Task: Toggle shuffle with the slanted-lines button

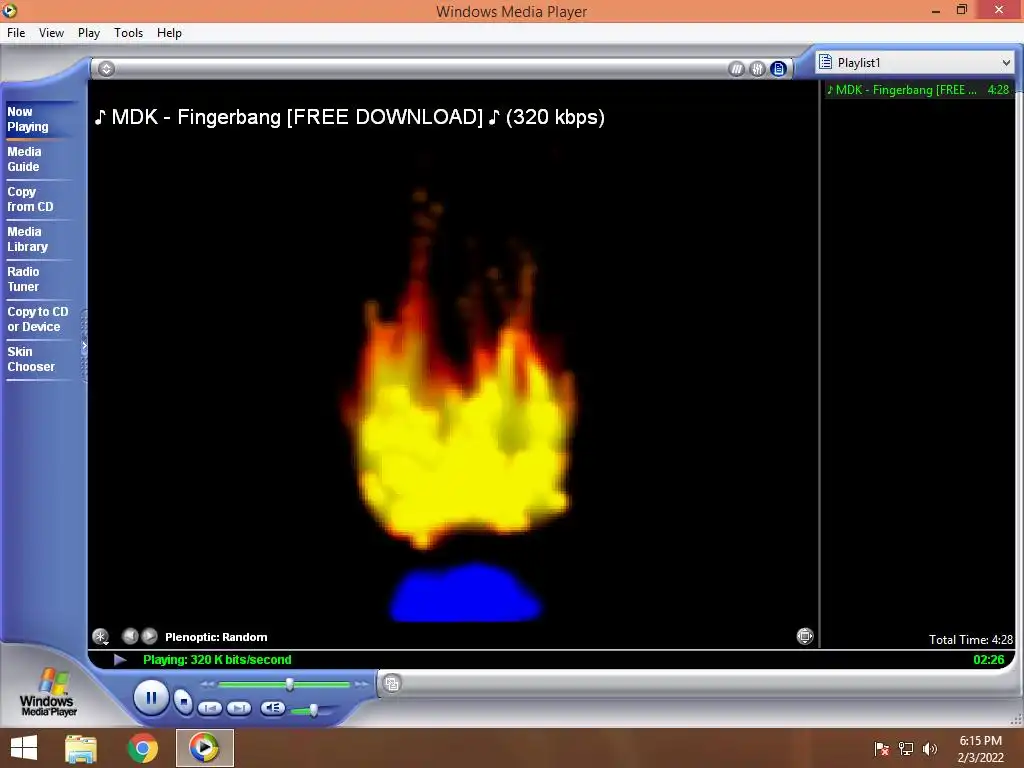Action: (x=736, y=69)
